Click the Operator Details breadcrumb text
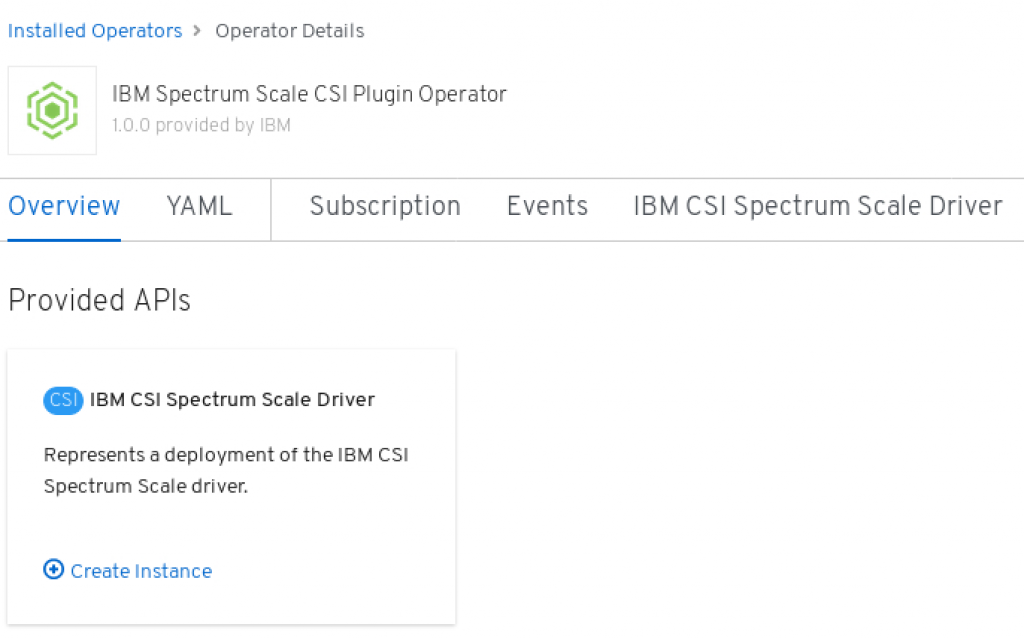The height and width of the screenshot is (639, 1024). (x=290, y=31)
